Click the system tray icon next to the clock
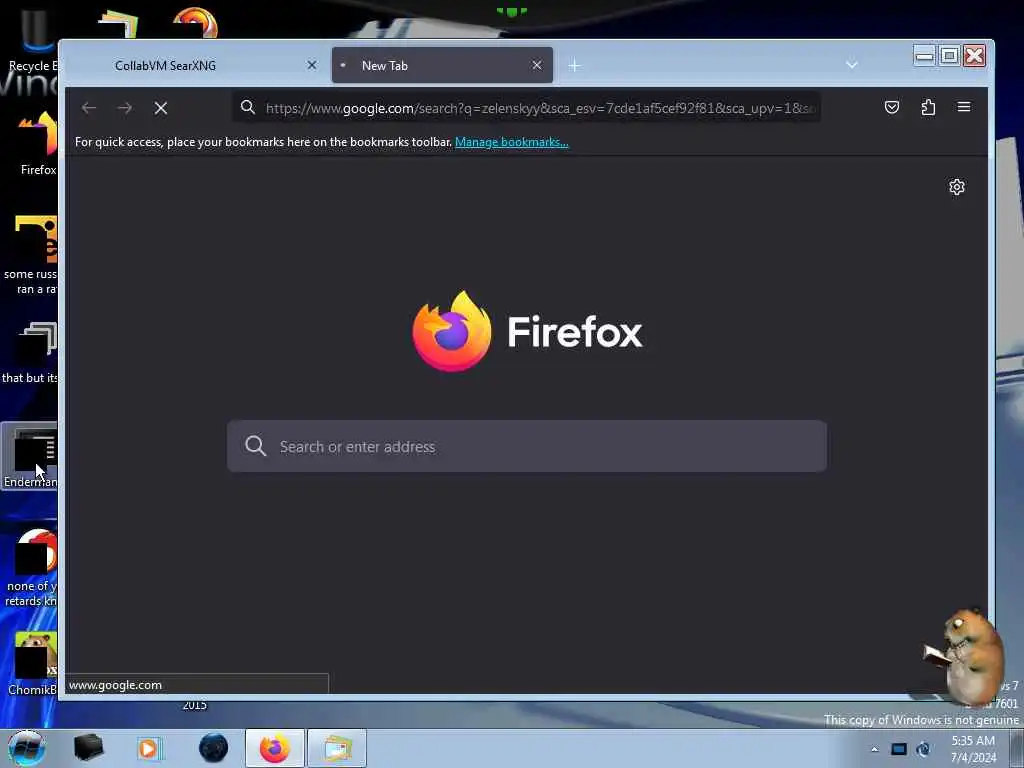Viewport: 1024px width, 768px height. (x=923, y=749)
